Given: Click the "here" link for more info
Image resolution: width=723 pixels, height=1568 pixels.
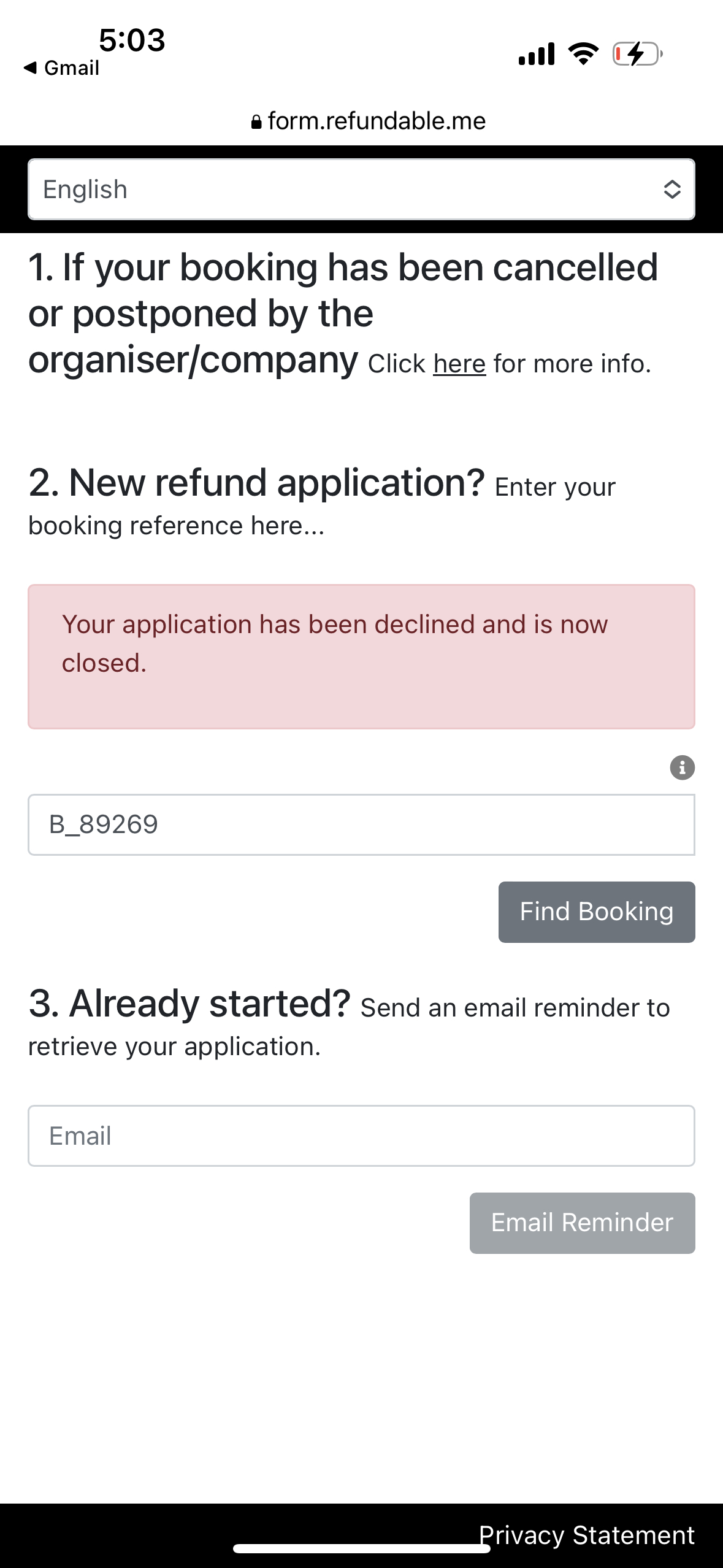Looking at the screenshot, I should click(x=459, y=364).
